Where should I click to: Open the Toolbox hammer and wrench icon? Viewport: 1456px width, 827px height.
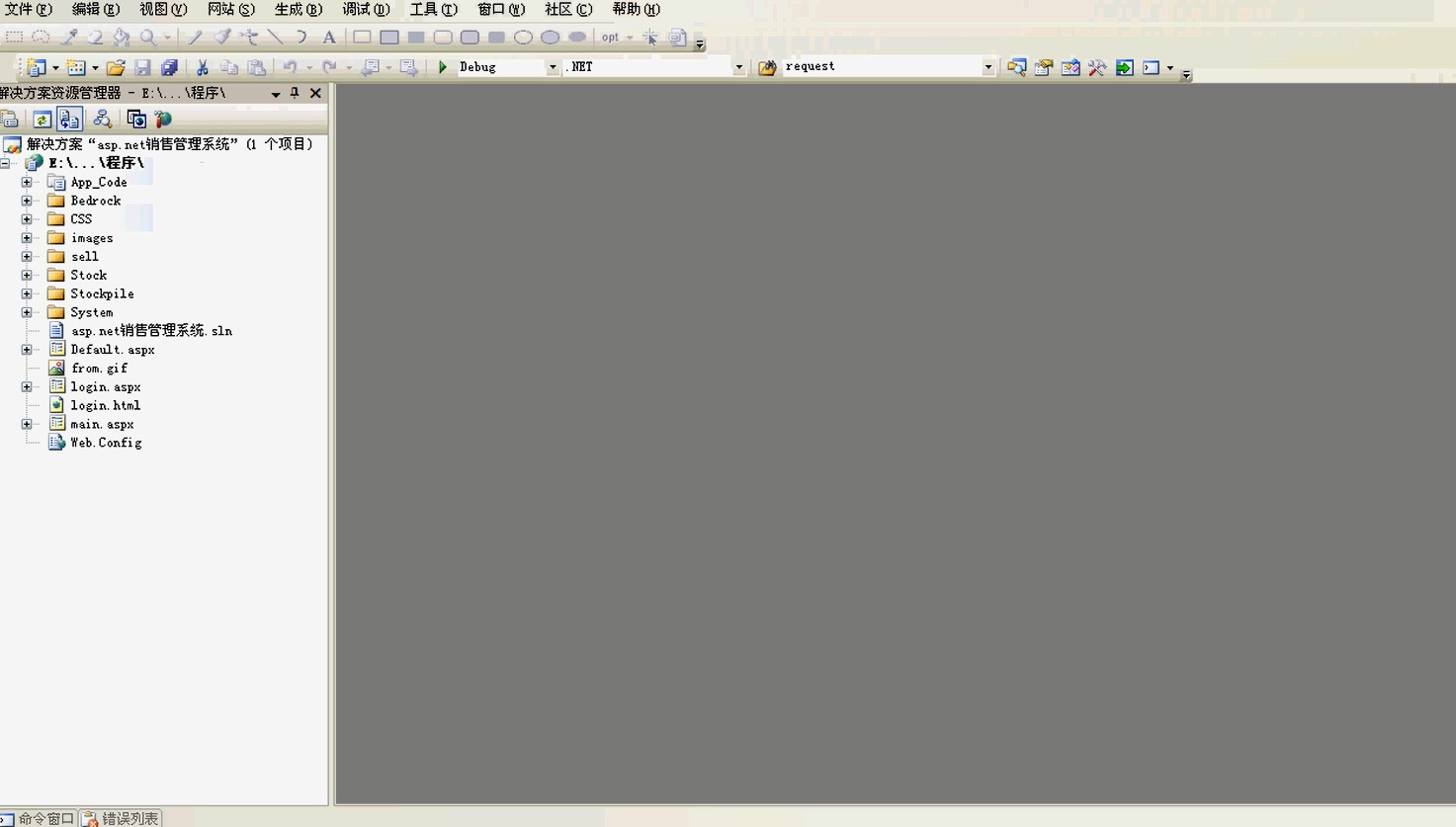point(1097,67)
